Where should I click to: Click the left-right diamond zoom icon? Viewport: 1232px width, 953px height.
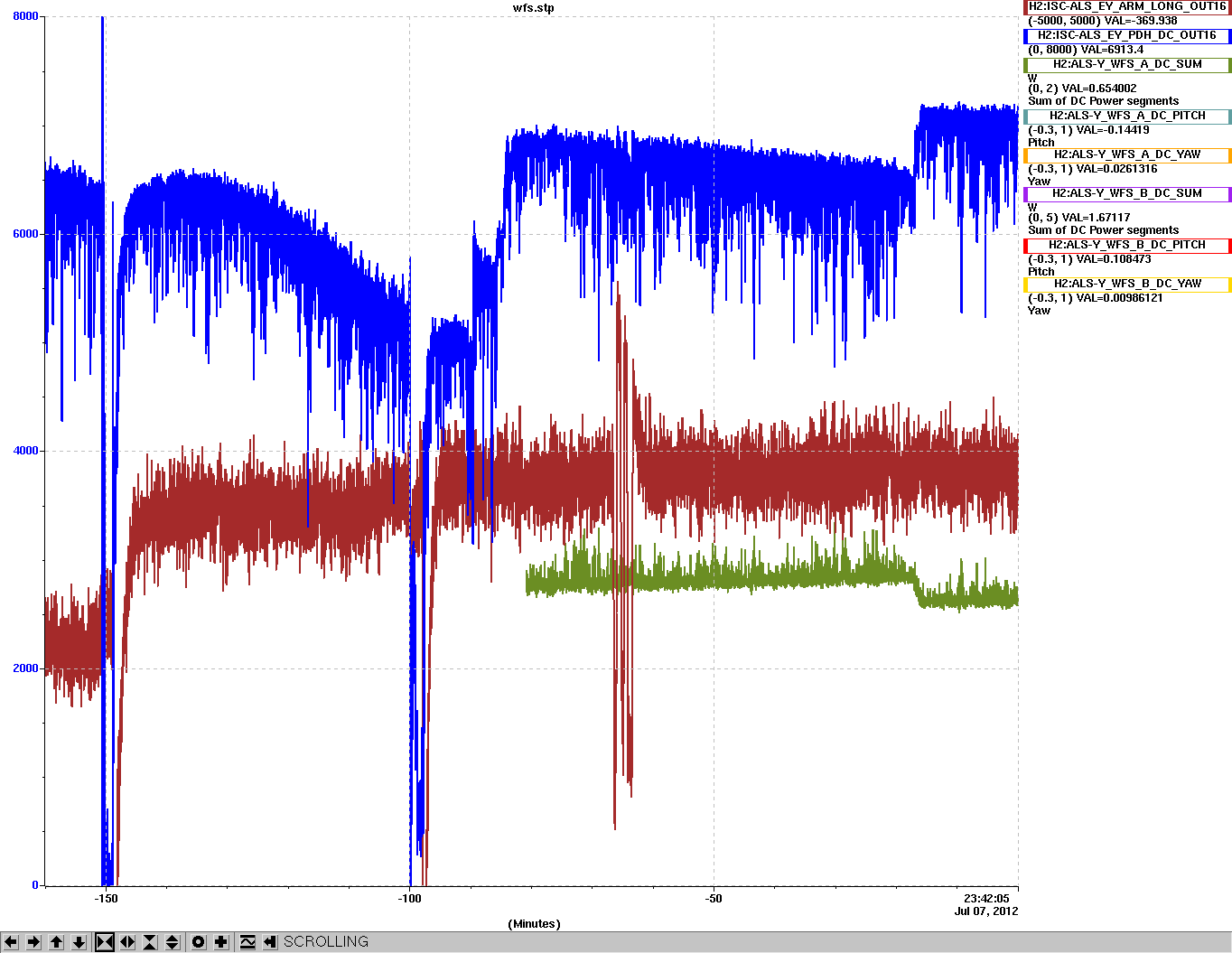click(127, 942)
